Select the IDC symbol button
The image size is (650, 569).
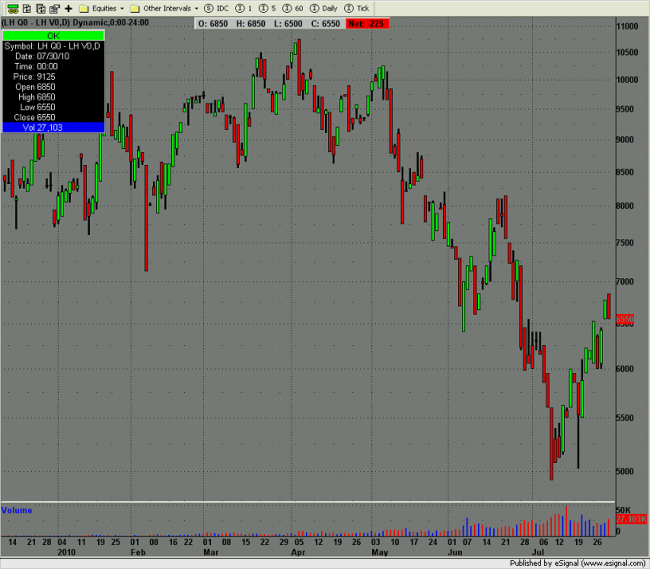coord(216,8)
